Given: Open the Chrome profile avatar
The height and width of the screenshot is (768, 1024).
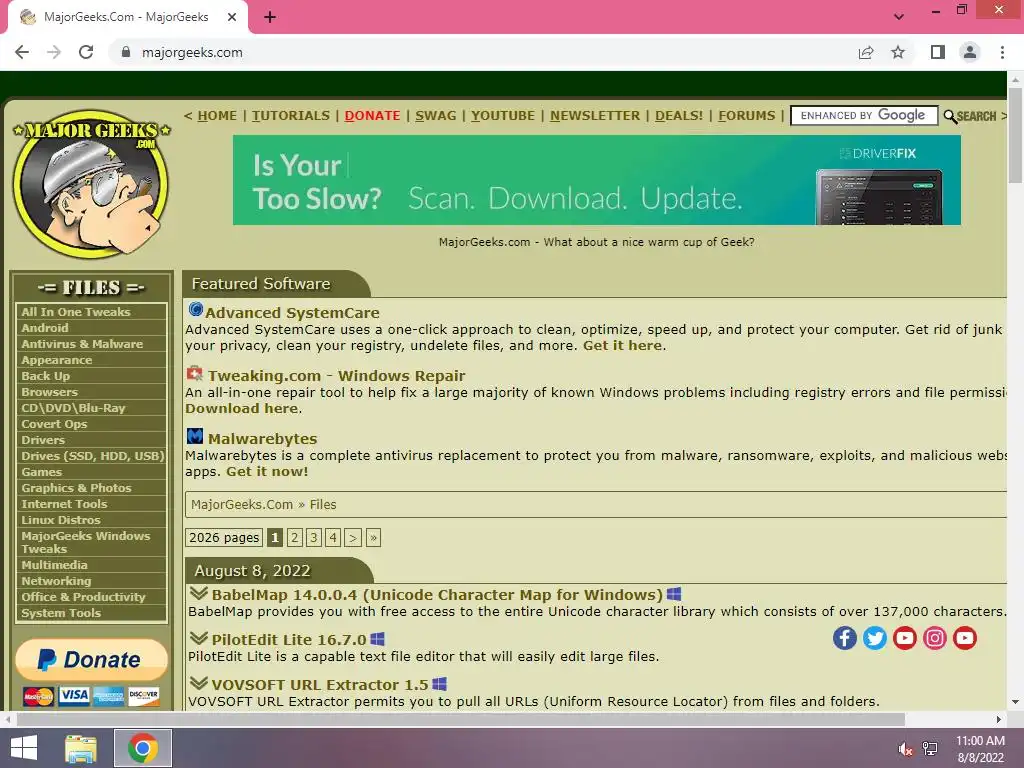Looking at the screenshot, I should 970,52.
